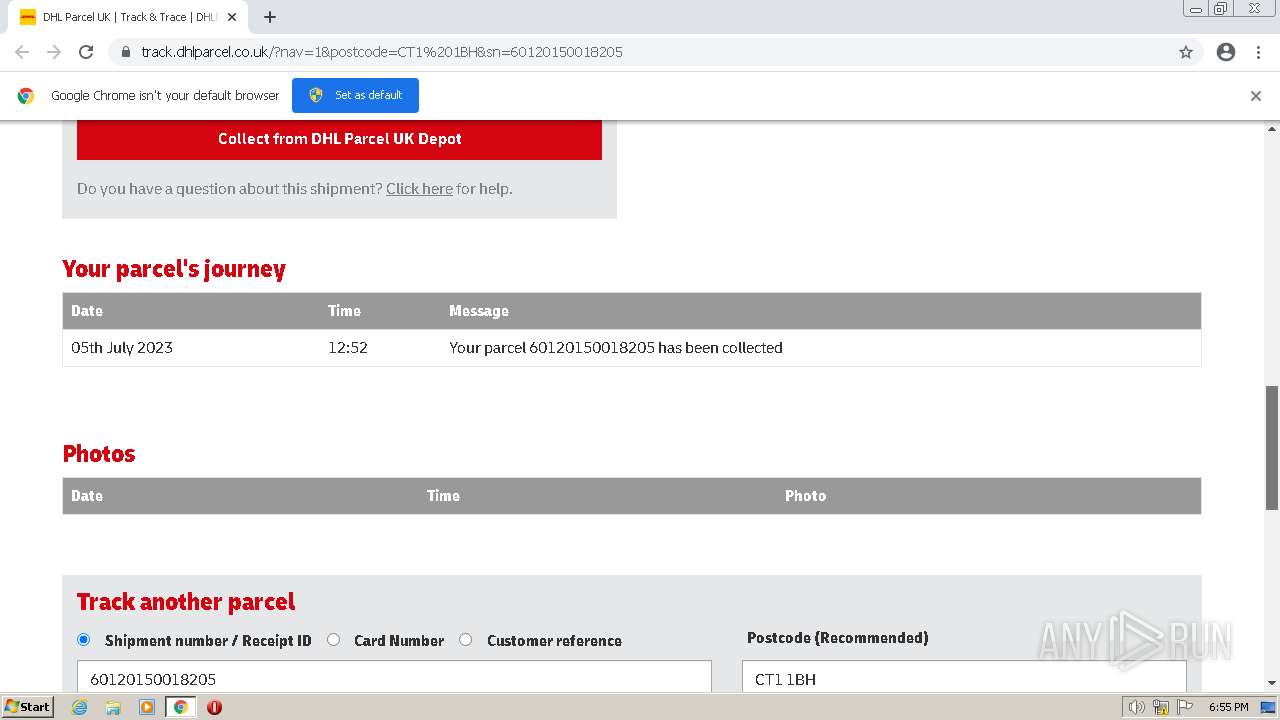Open a new browser tab

tap(270, 17)
